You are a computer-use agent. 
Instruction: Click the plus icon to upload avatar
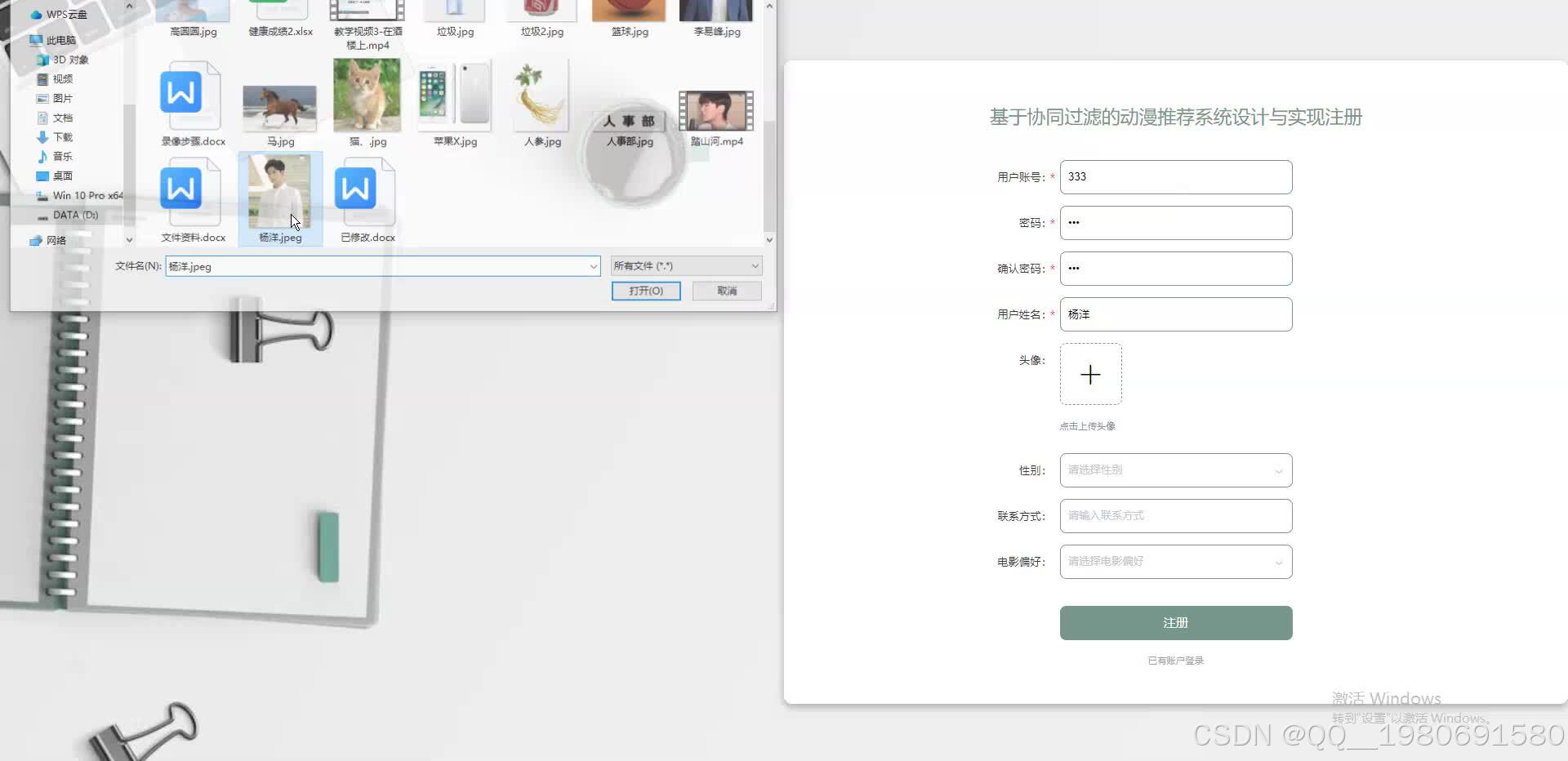click(x=1090, y=374)
